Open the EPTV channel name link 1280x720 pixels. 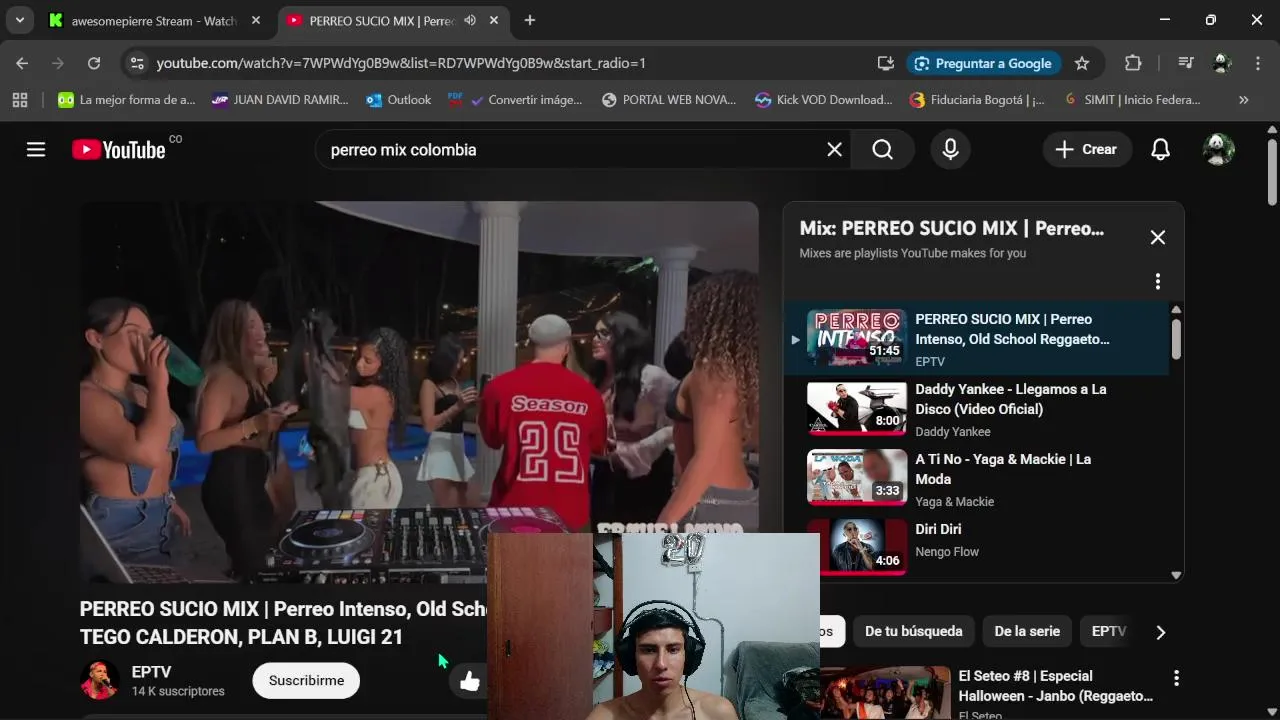point(151,672)
